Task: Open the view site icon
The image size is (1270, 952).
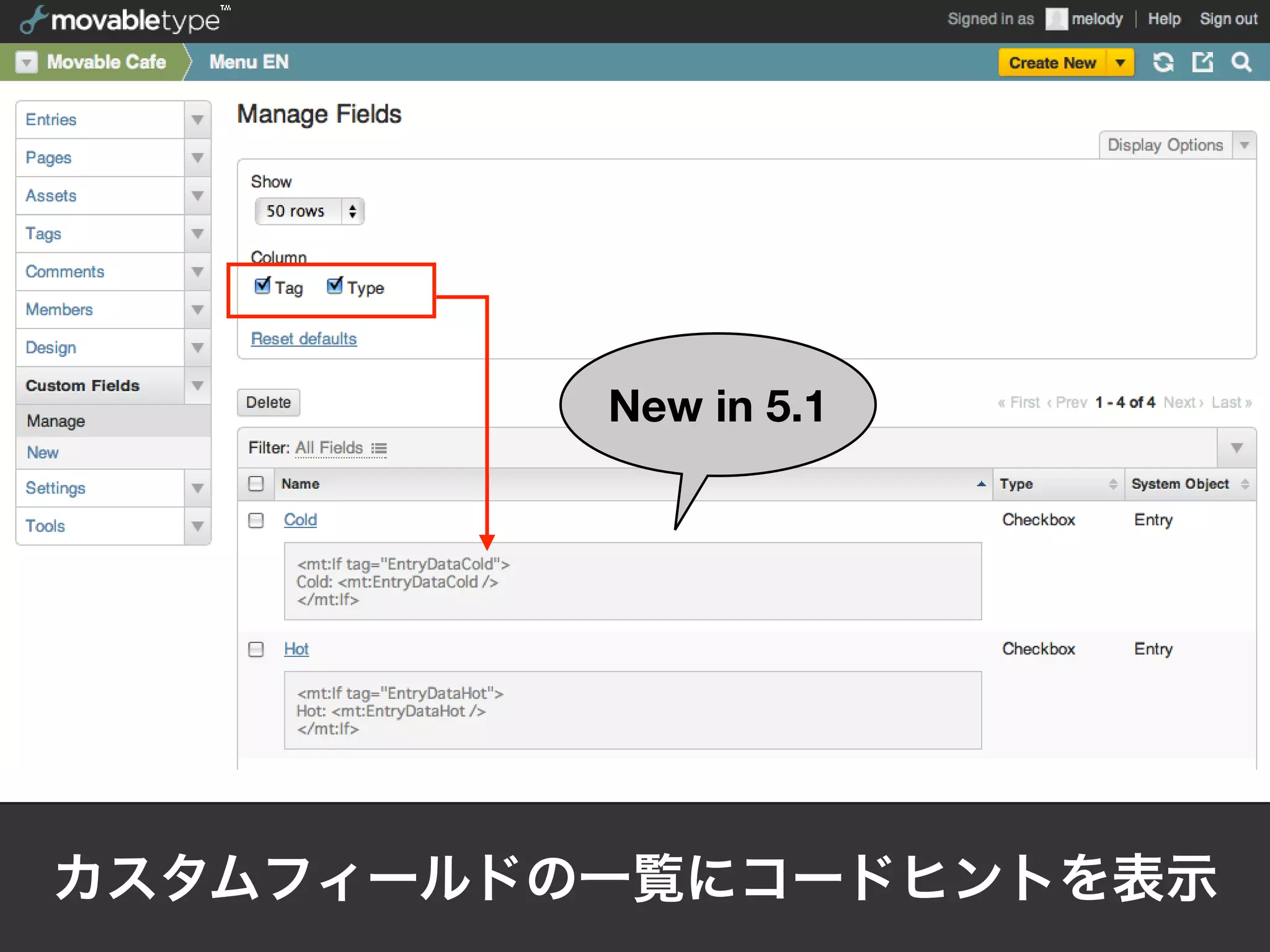Action: (x=1202, y=62)
